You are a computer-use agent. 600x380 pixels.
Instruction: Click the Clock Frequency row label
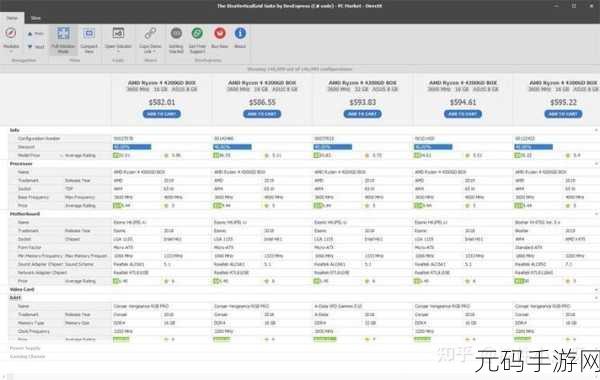(34, 331)
